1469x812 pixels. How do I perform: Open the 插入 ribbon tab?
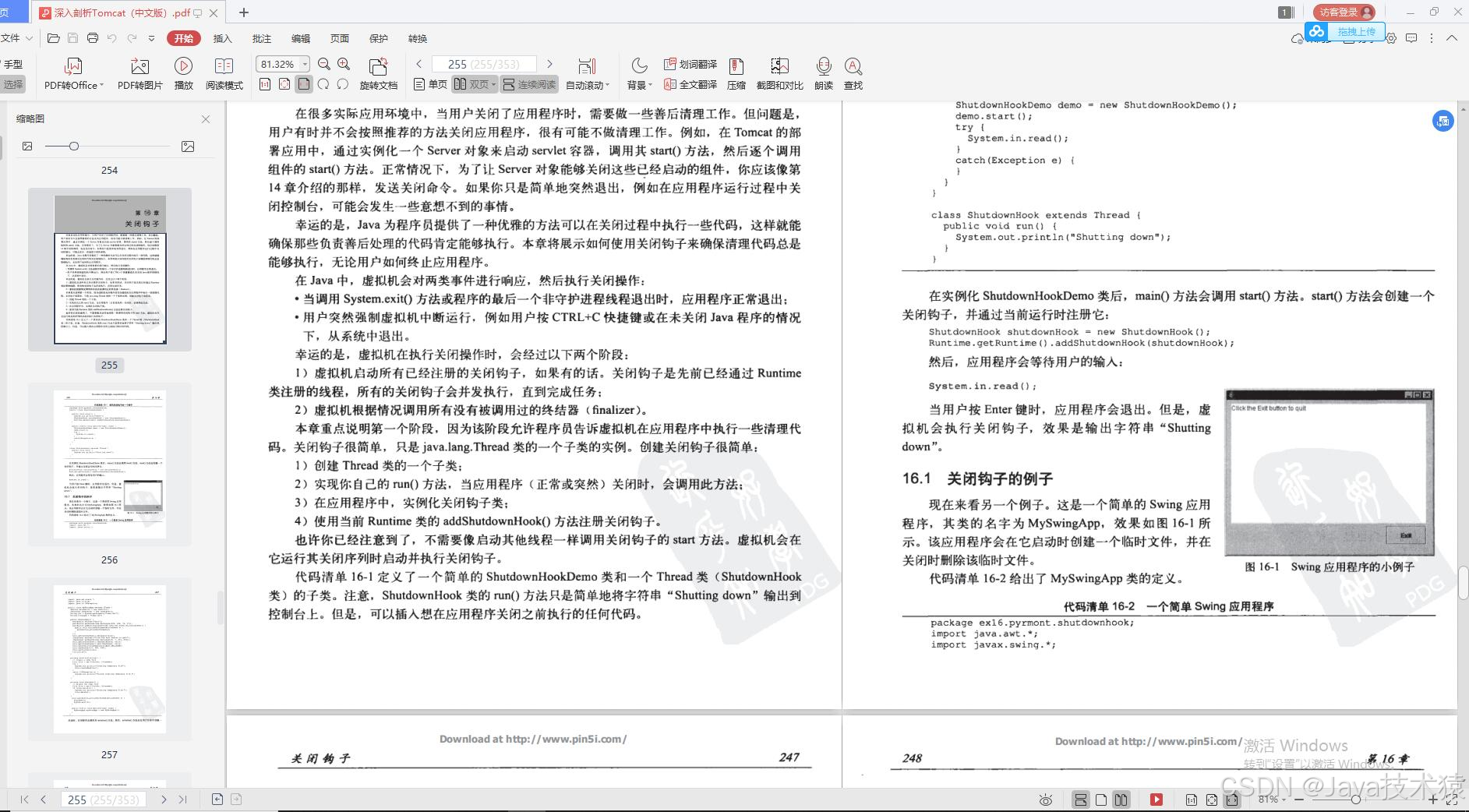pos(223,38)
